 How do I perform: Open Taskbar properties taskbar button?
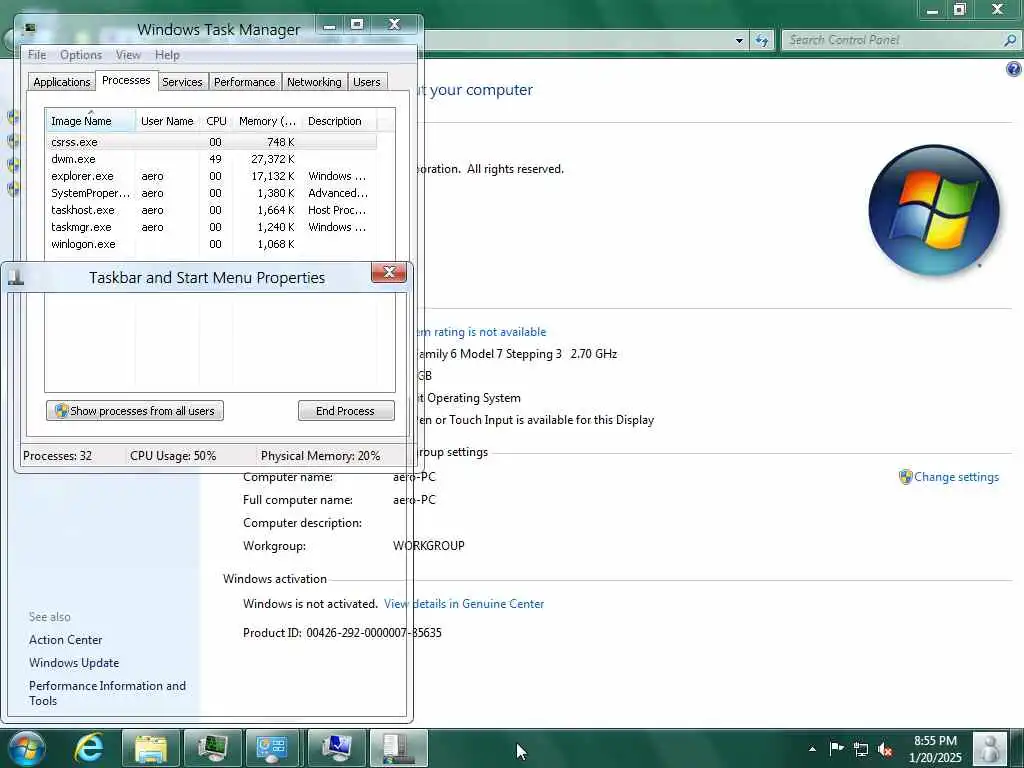[x=398, y=748]
